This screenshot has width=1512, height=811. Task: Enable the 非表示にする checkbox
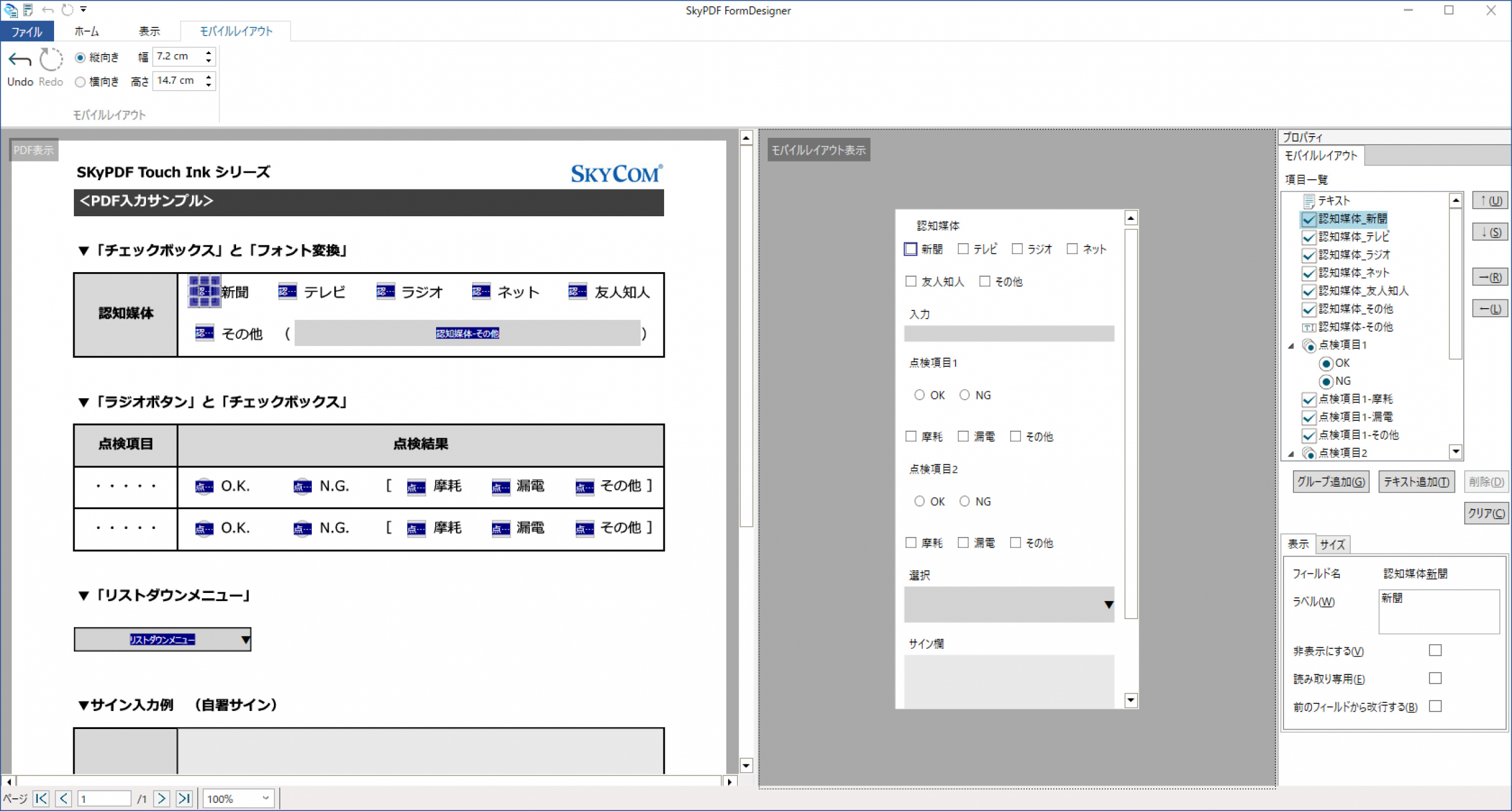click(1435, 650)
